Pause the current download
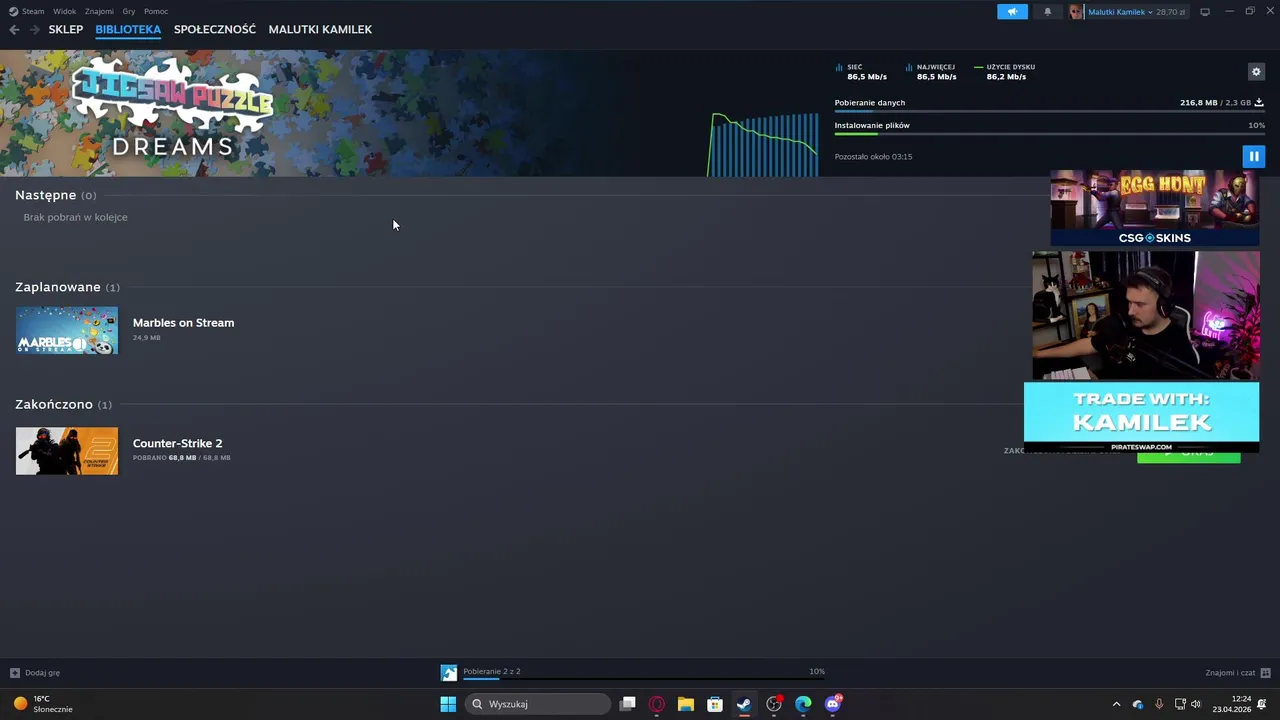1280x720 pixels. tap(1253, 156)
